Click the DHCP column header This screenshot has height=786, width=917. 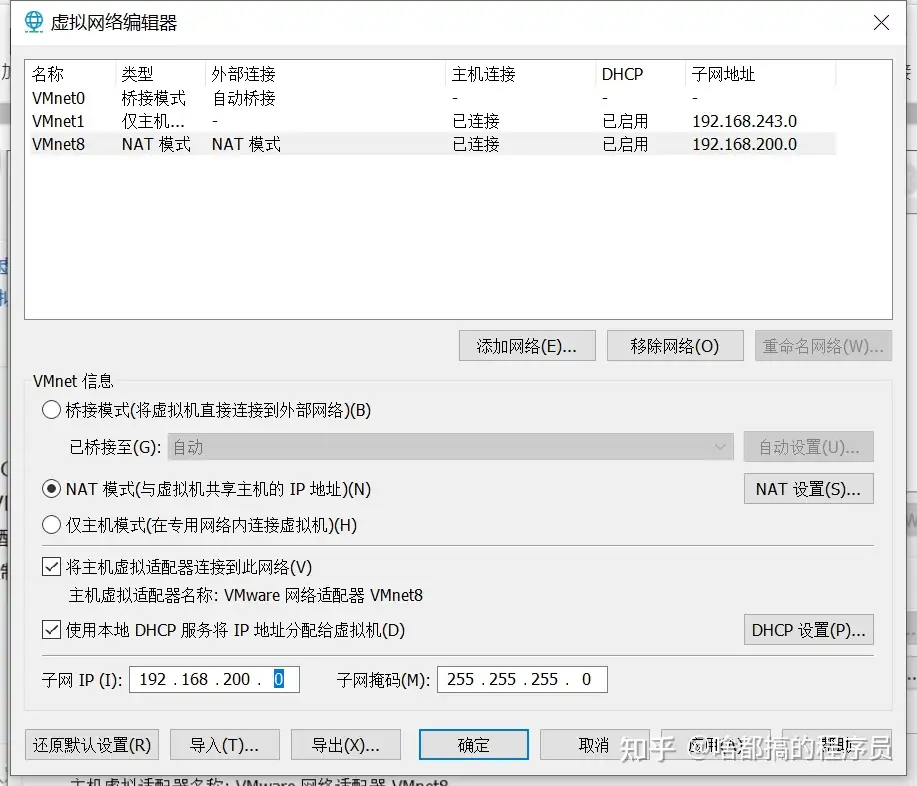pos(640,74)
